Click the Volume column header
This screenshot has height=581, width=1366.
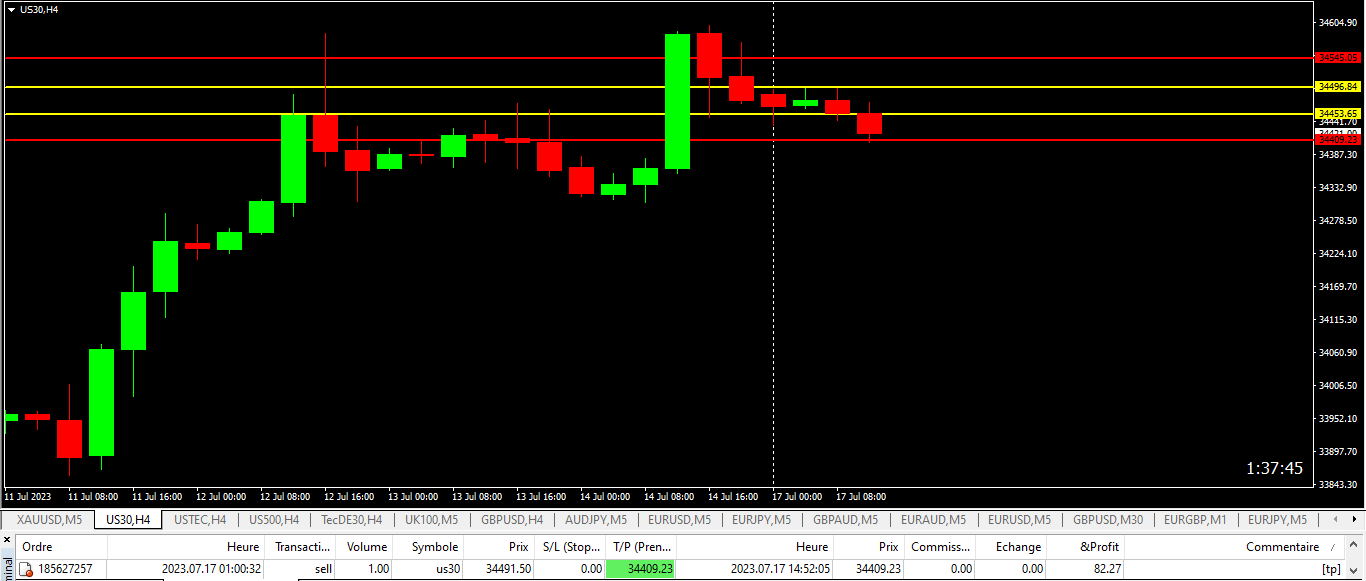tap(367, 547)
